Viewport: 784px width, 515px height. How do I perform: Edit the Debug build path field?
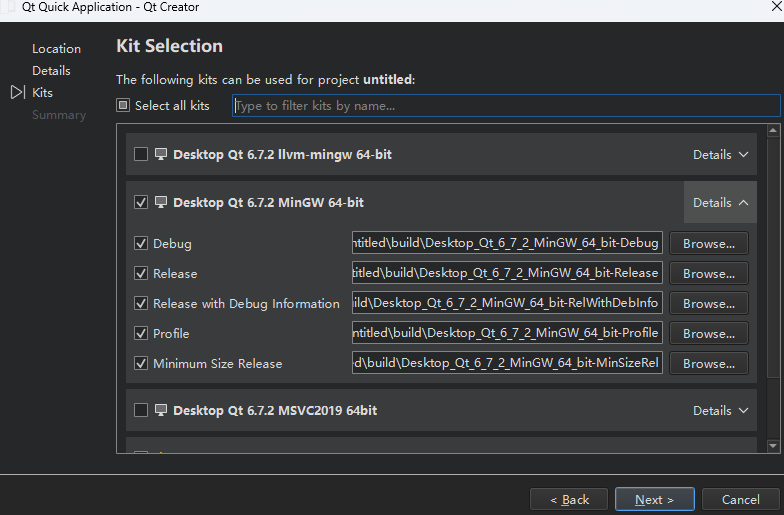point(507,243)
